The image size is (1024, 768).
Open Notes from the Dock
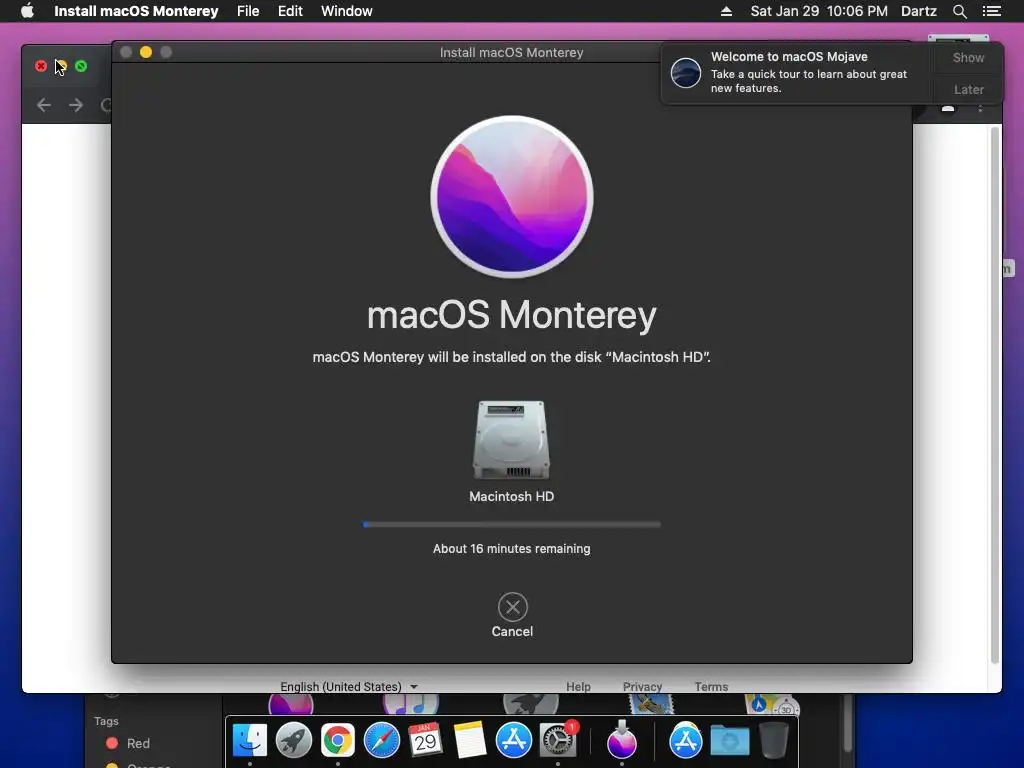470,741
